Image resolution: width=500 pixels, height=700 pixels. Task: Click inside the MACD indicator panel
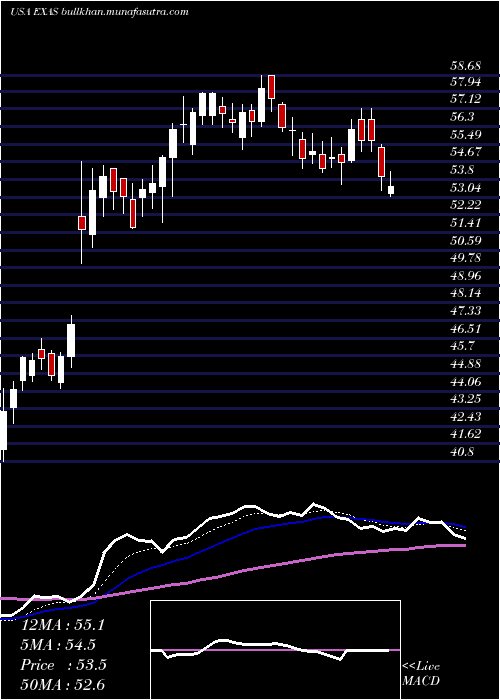[x=275, y=650]
